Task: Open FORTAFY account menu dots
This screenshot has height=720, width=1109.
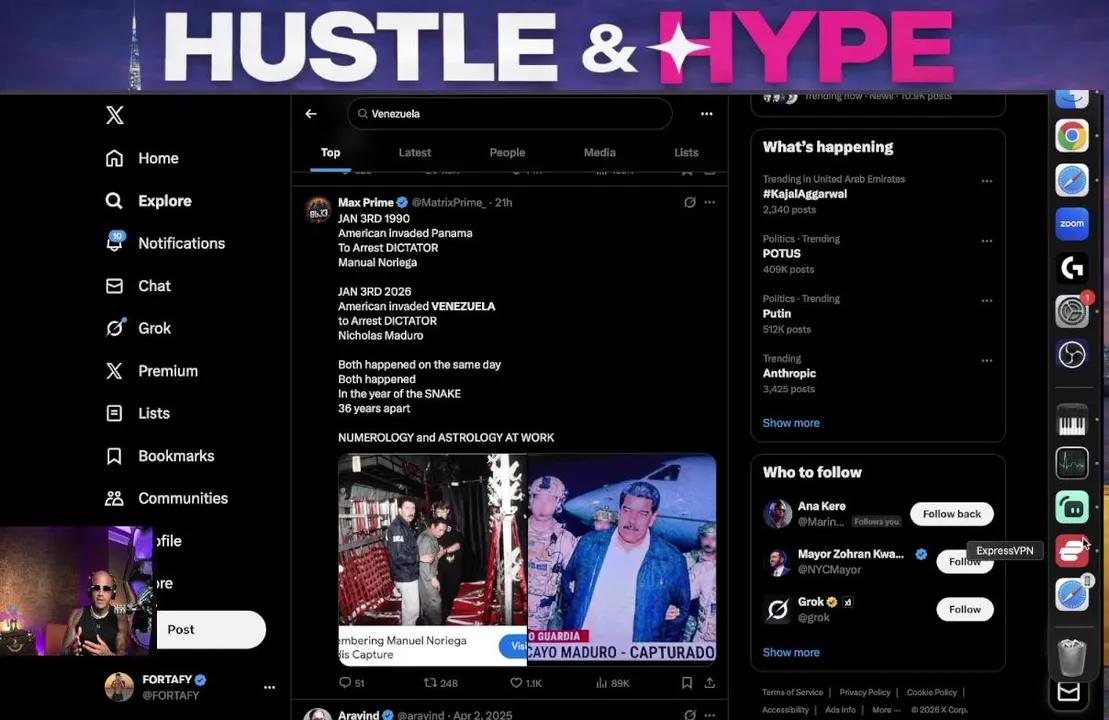Action: pos(269,687)
